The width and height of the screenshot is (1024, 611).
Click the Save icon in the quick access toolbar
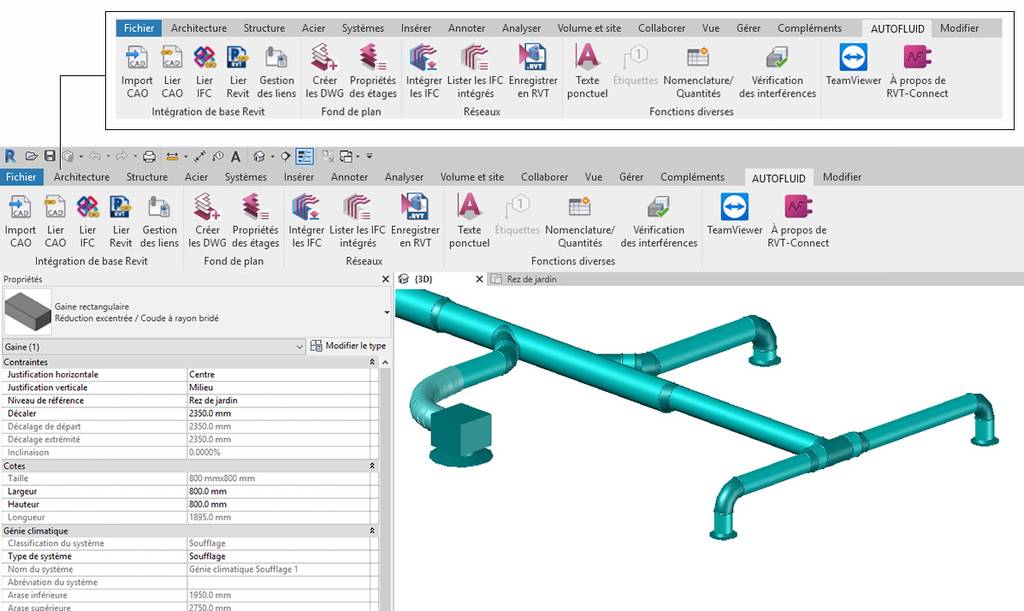tap(50, 156)
